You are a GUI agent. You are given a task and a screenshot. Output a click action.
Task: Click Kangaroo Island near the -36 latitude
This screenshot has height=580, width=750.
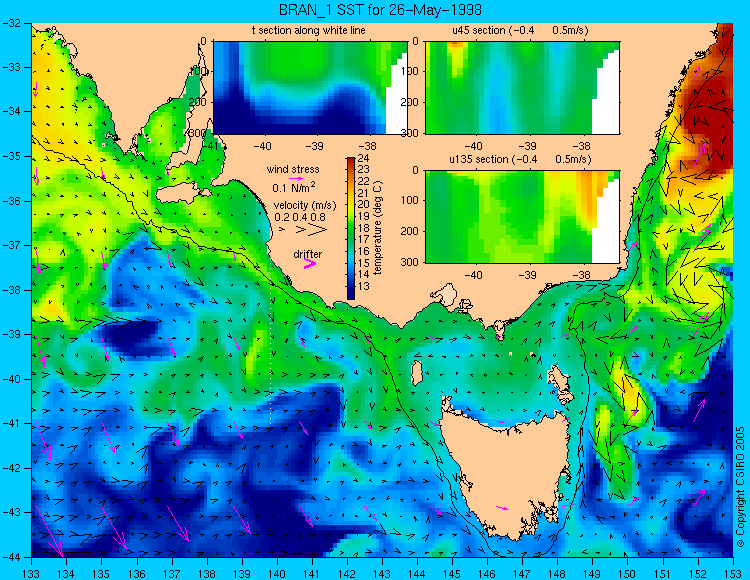(x=181, y=194)
